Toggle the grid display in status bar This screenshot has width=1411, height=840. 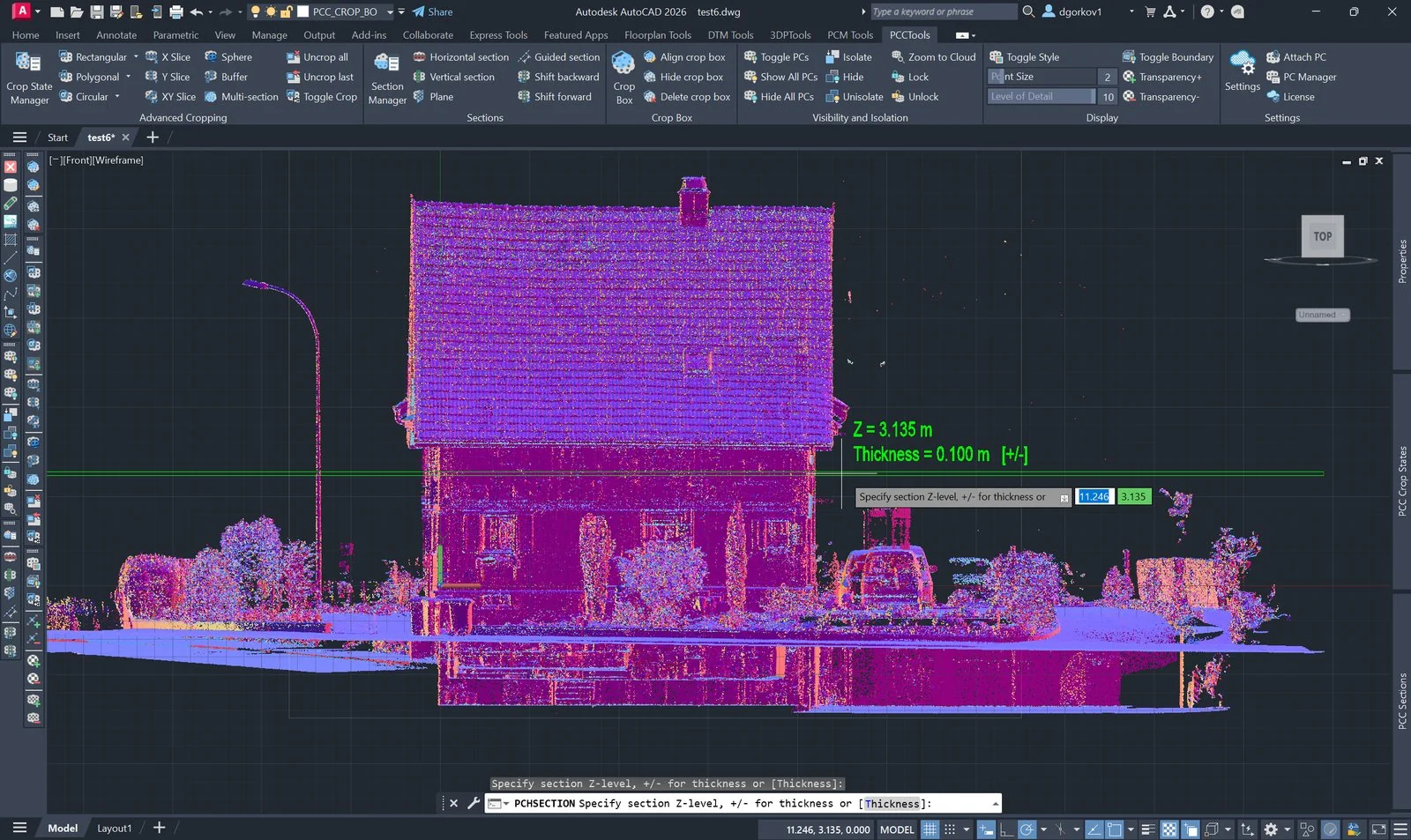point(929,829)
